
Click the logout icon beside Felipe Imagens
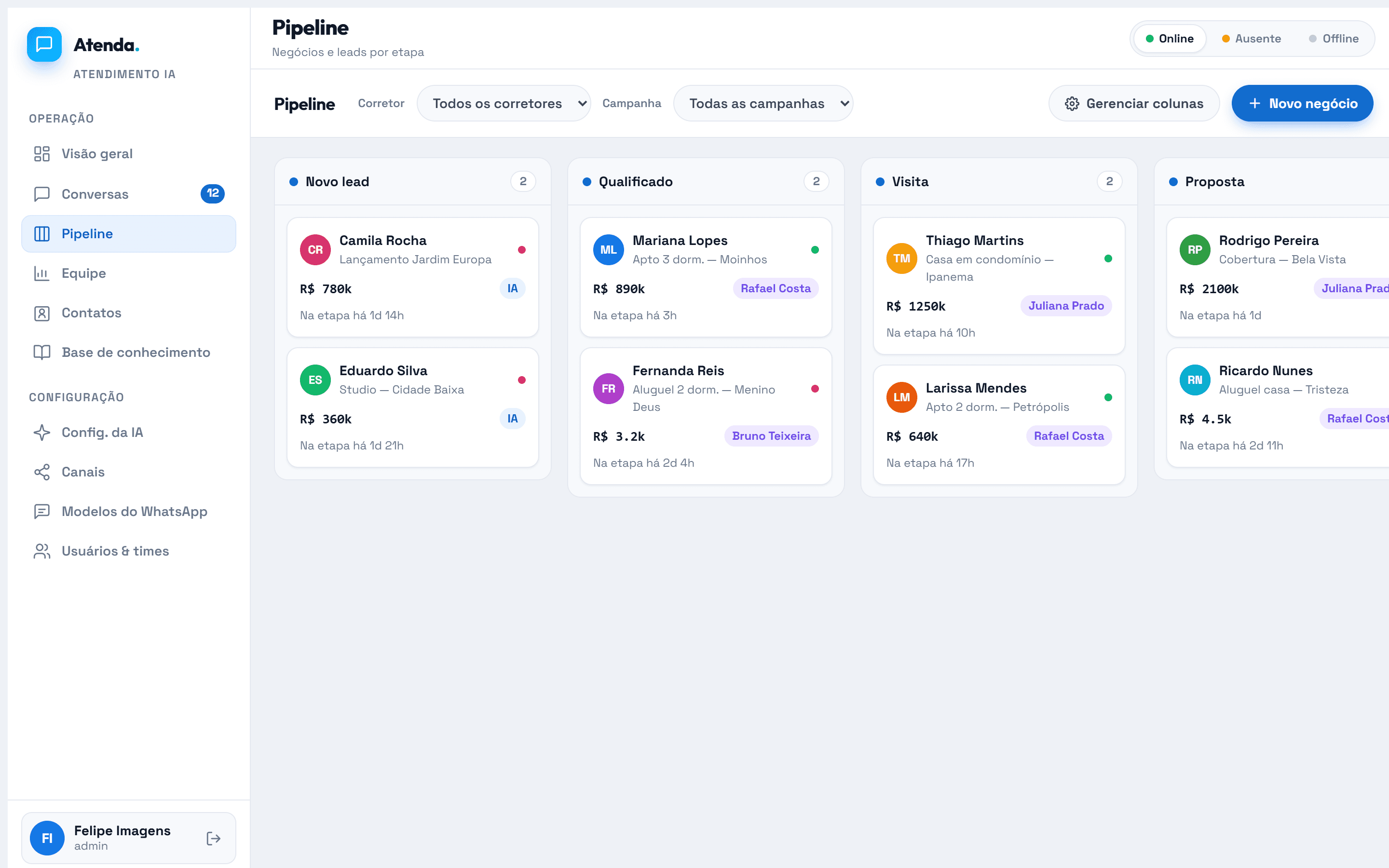coord(214,839)
